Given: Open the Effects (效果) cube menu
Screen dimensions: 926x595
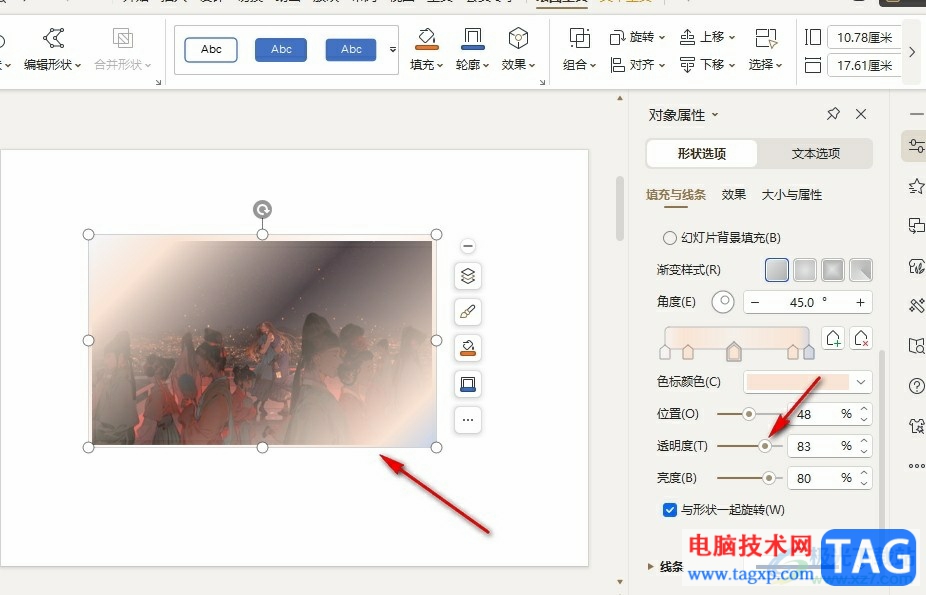Looking at the screenshot, I should click(x=518, y=38).
